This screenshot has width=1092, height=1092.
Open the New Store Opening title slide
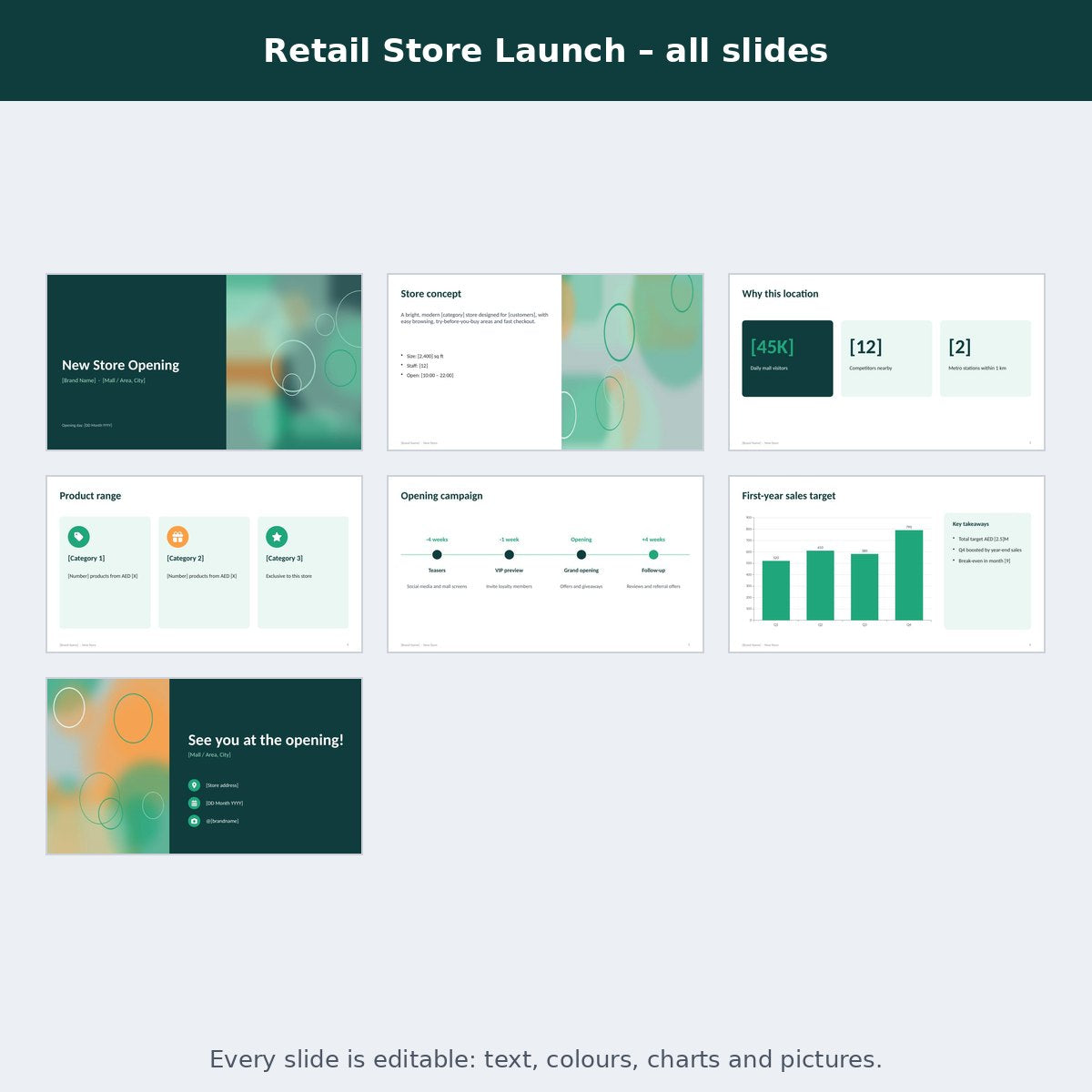click(205, 362)
